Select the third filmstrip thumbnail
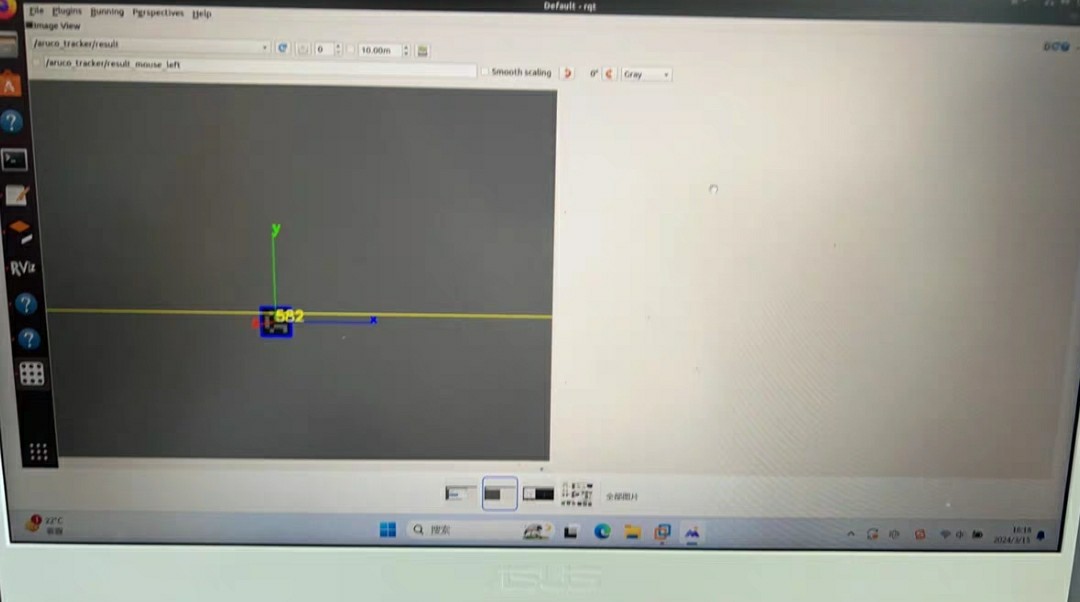1080x602 pixels. (538, 494)
